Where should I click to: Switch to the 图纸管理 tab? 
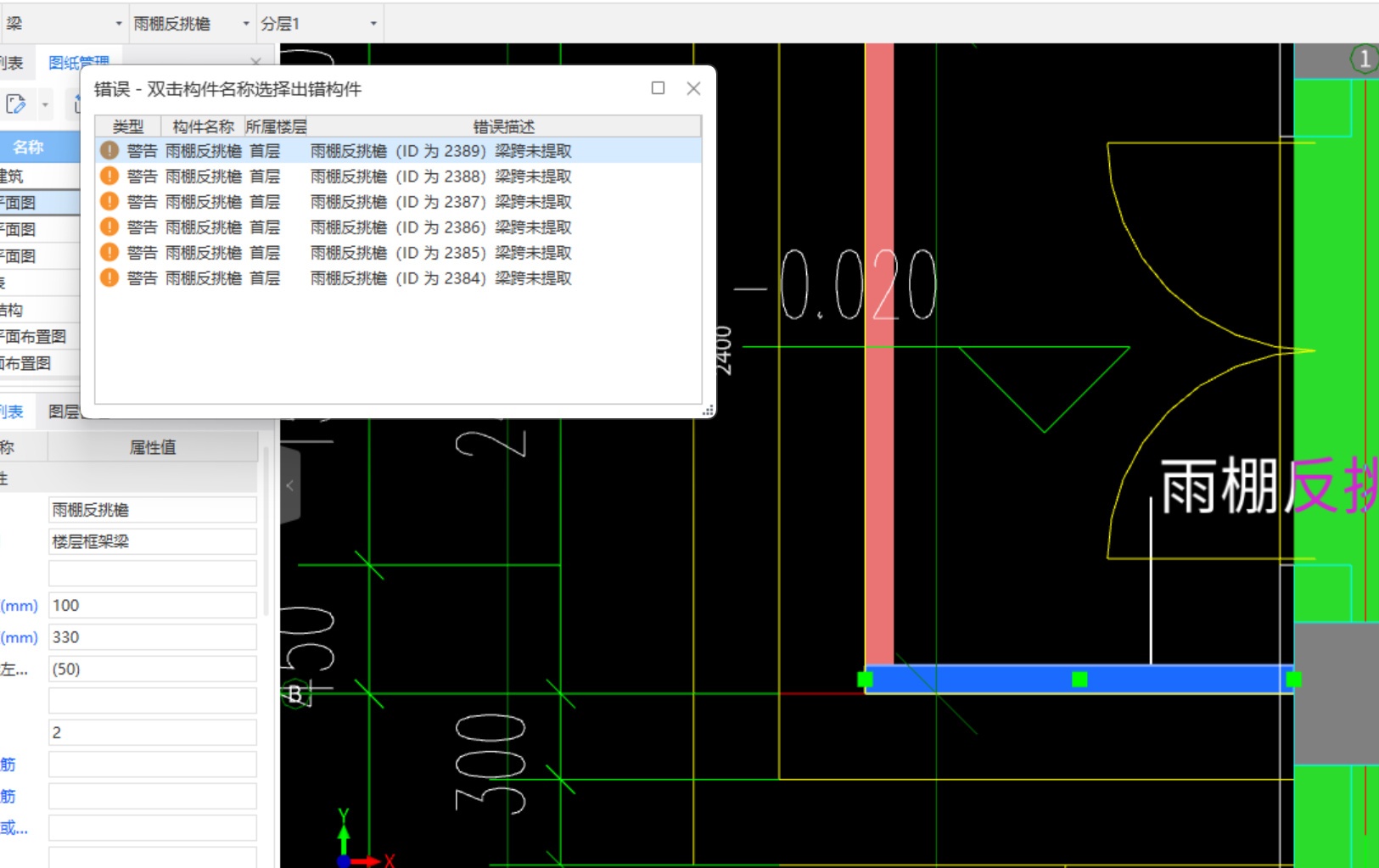click(79, 63)
